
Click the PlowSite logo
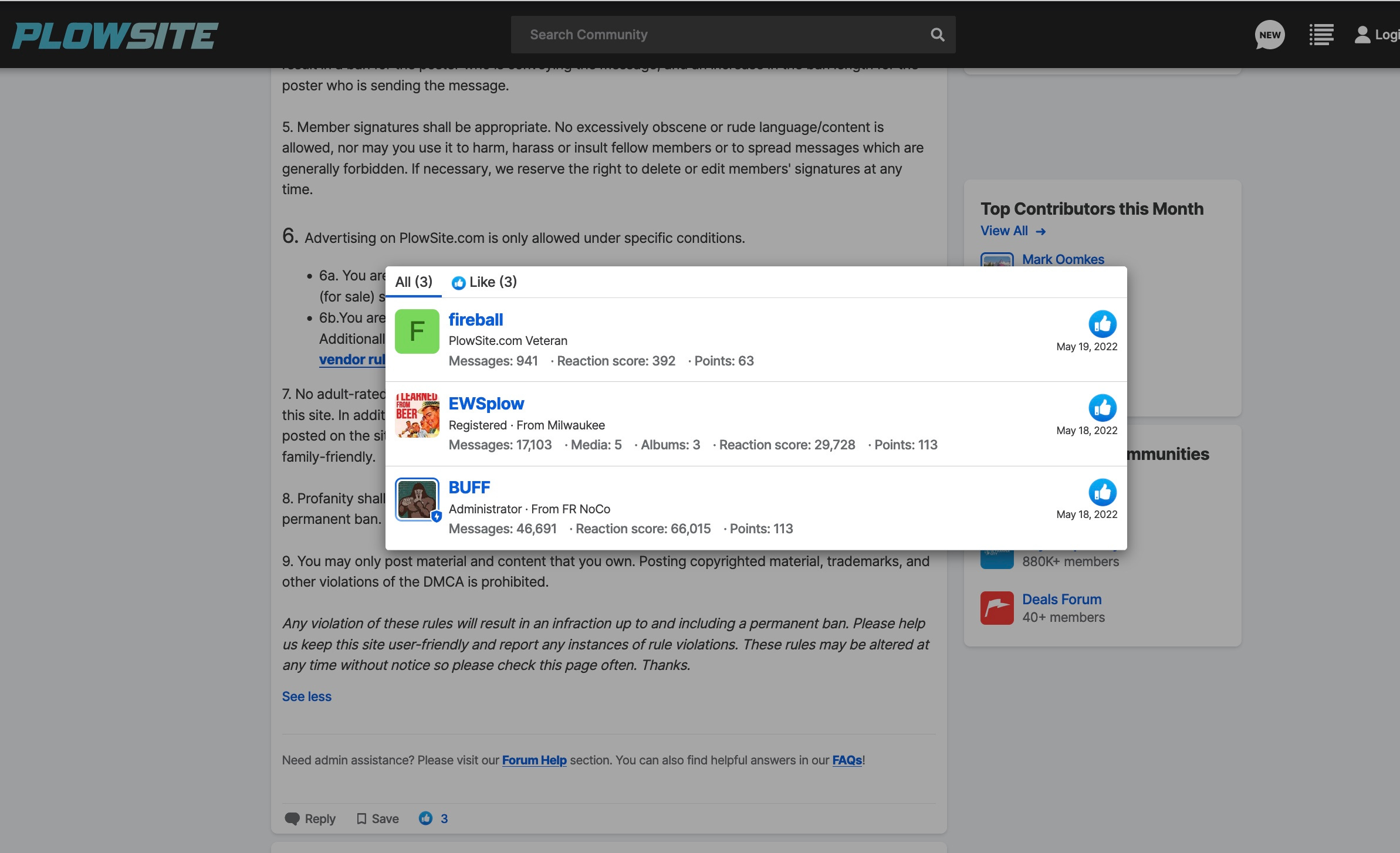coord(115,35)
